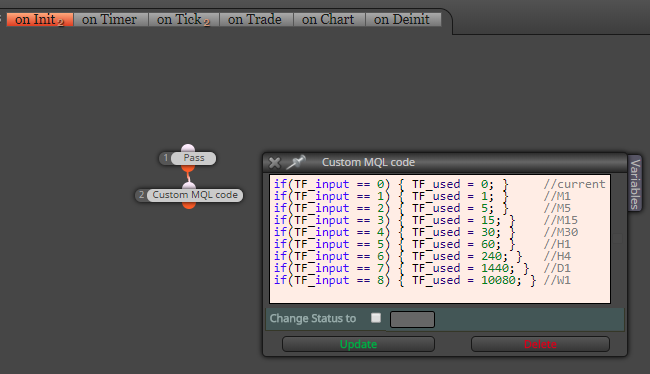Click the code line with //M15 comment
650x374 pixels.
tap(426, 220)
